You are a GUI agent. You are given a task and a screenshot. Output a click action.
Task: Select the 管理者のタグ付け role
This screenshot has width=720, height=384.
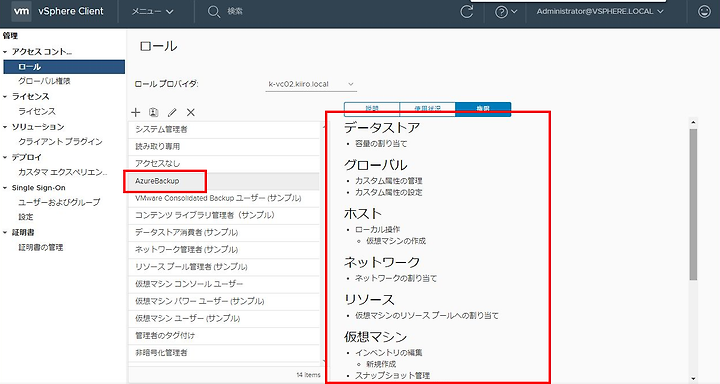pyautogui.click(x=224, y=336)
